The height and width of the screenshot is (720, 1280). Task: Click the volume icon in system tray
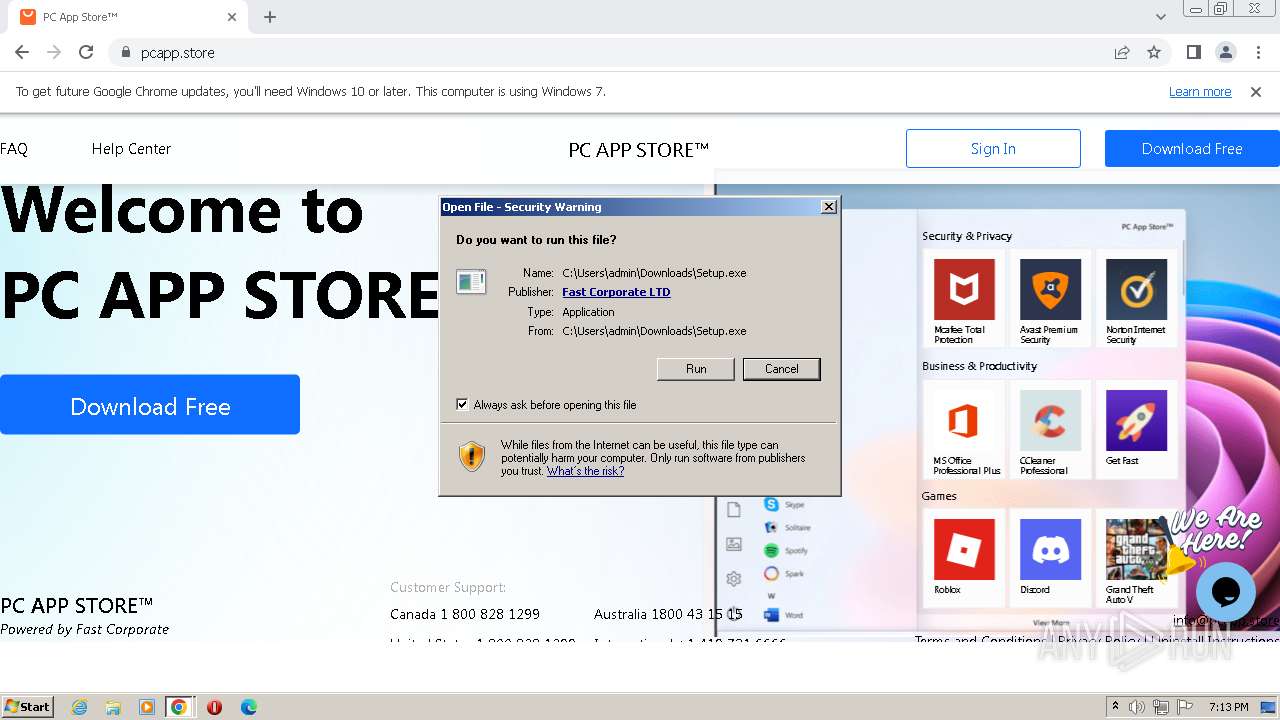[x=1139, y=707]
